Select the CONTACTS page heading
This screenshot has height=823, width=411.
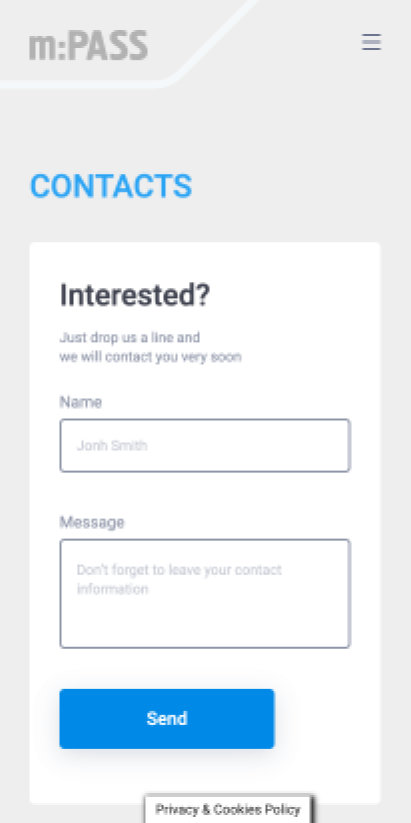[x=111, y=186]
